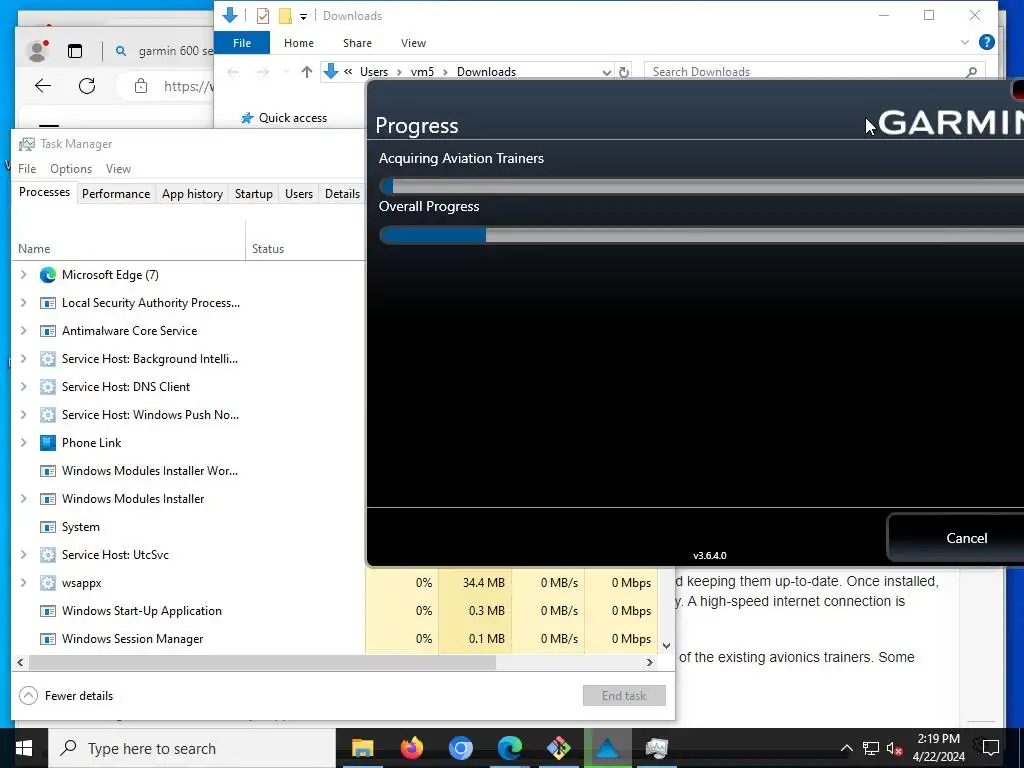Expand Service Host: UtcSvc row

[24, 554]
